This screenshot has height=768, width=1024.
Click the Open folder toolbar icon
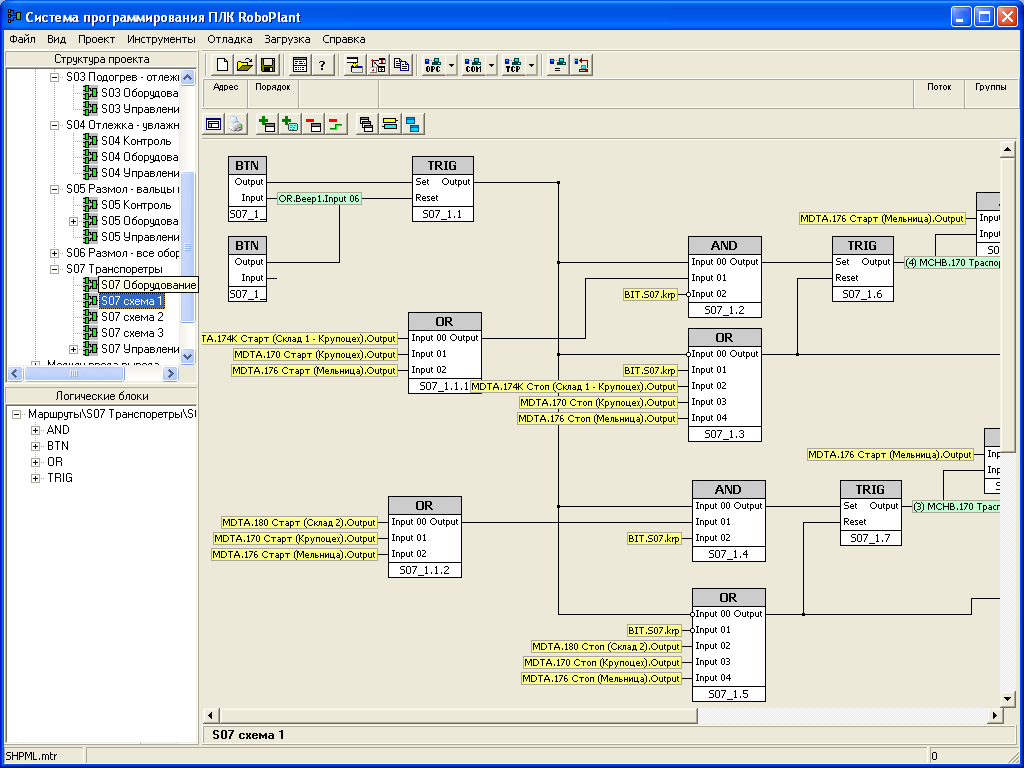pos(245,65)
